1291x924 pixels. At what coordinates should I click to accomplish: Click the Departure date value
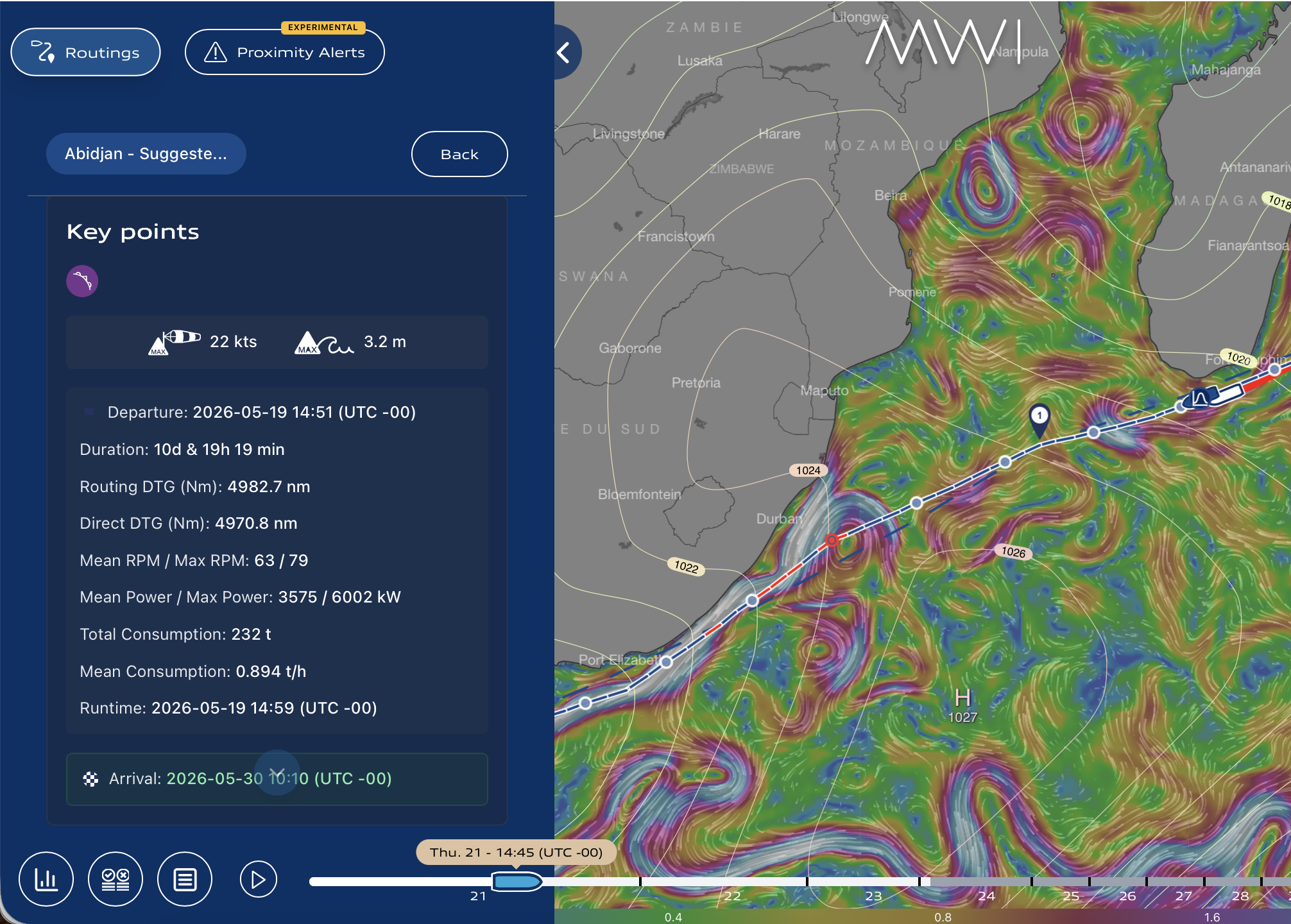click(304, 412)
